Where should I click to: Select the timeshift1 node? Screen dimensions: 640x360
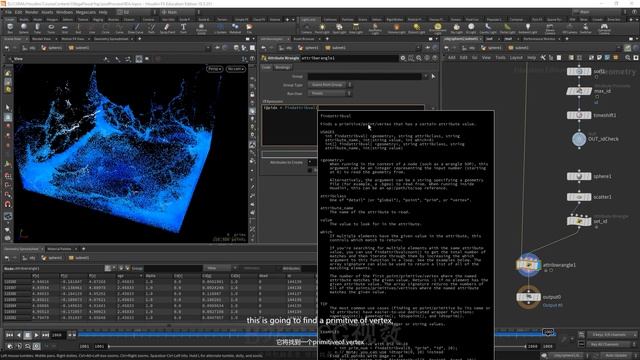pos(579,115)
